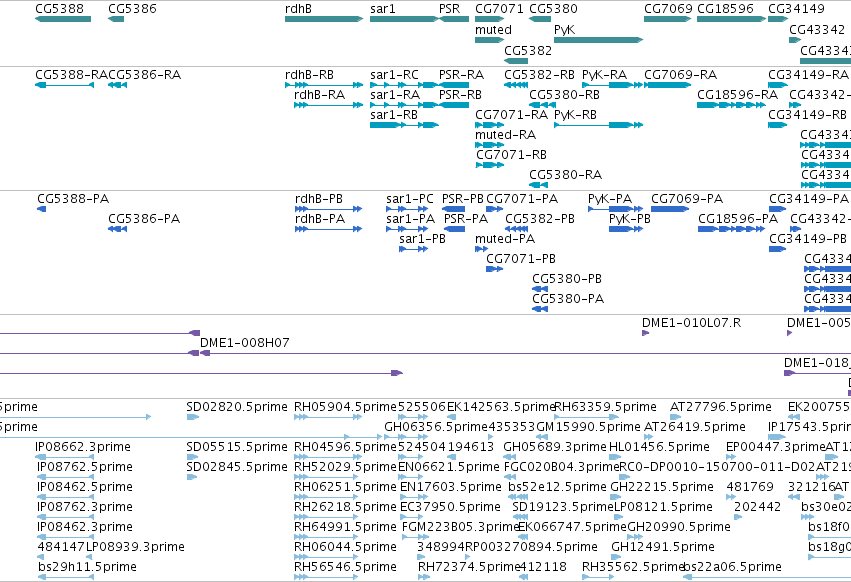Open the PSR-RB transcript

(x=454, y=105)
